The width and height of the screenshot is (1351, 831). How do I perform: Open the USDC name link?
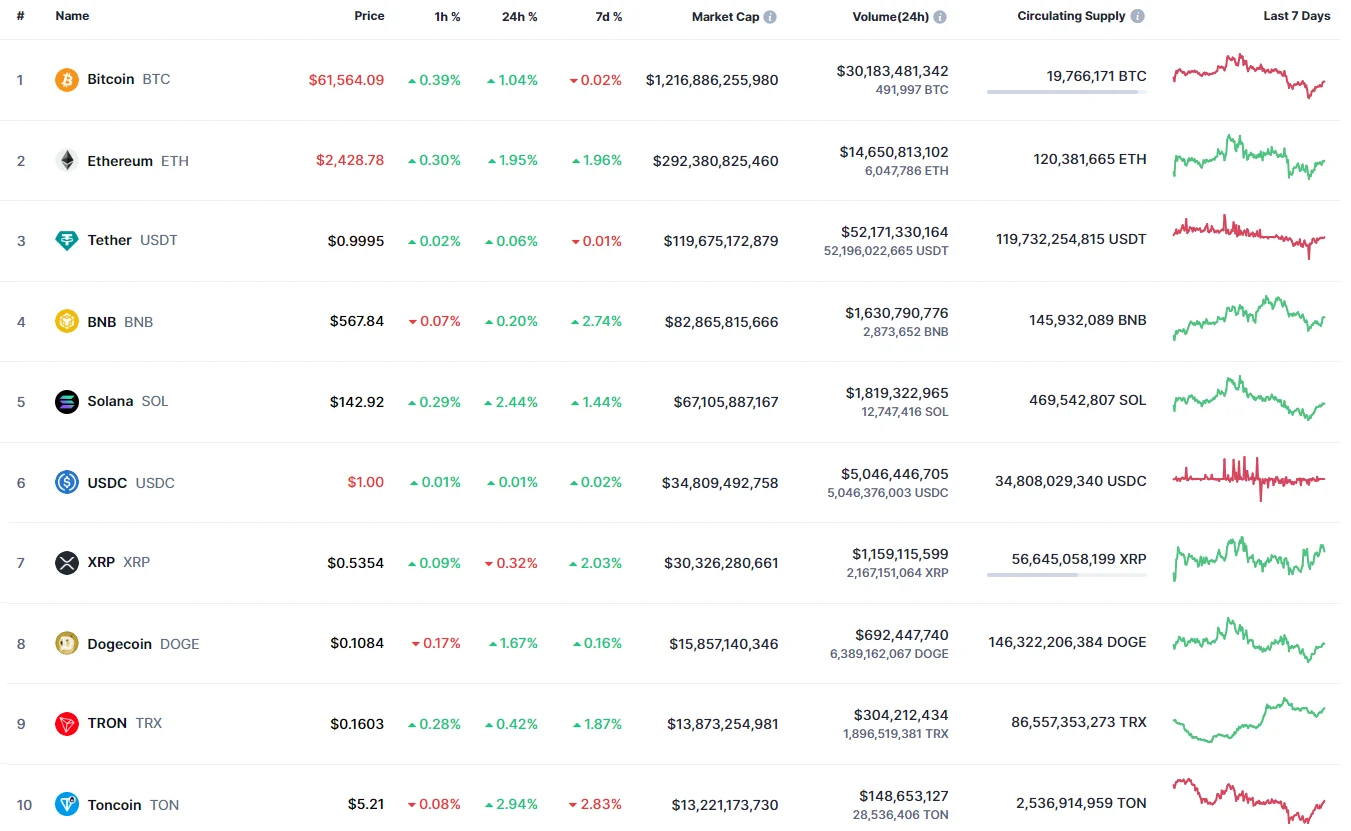click(x=107, y=483)
